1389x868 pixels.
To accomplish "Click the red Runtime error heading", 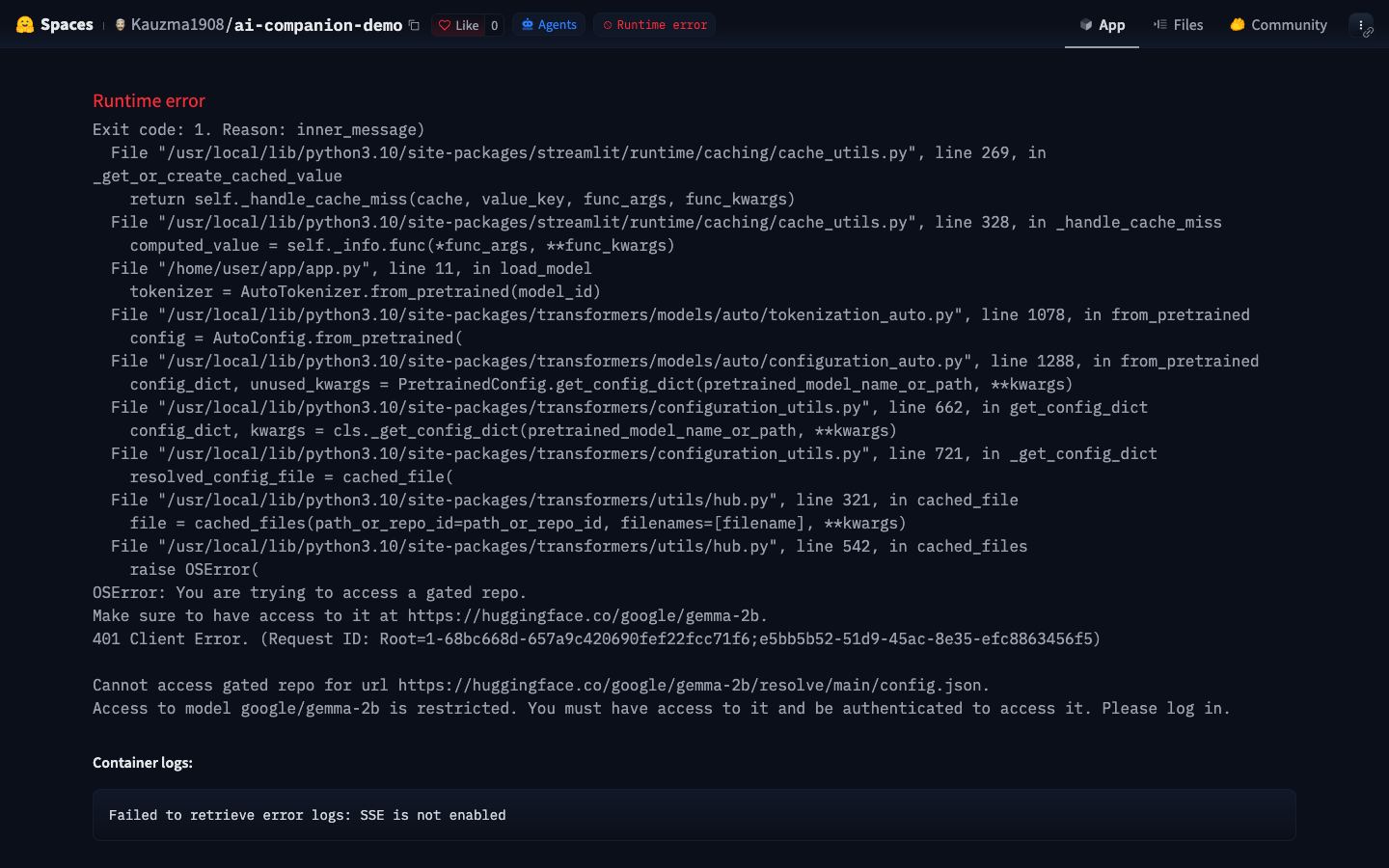I will coord(149,101).
